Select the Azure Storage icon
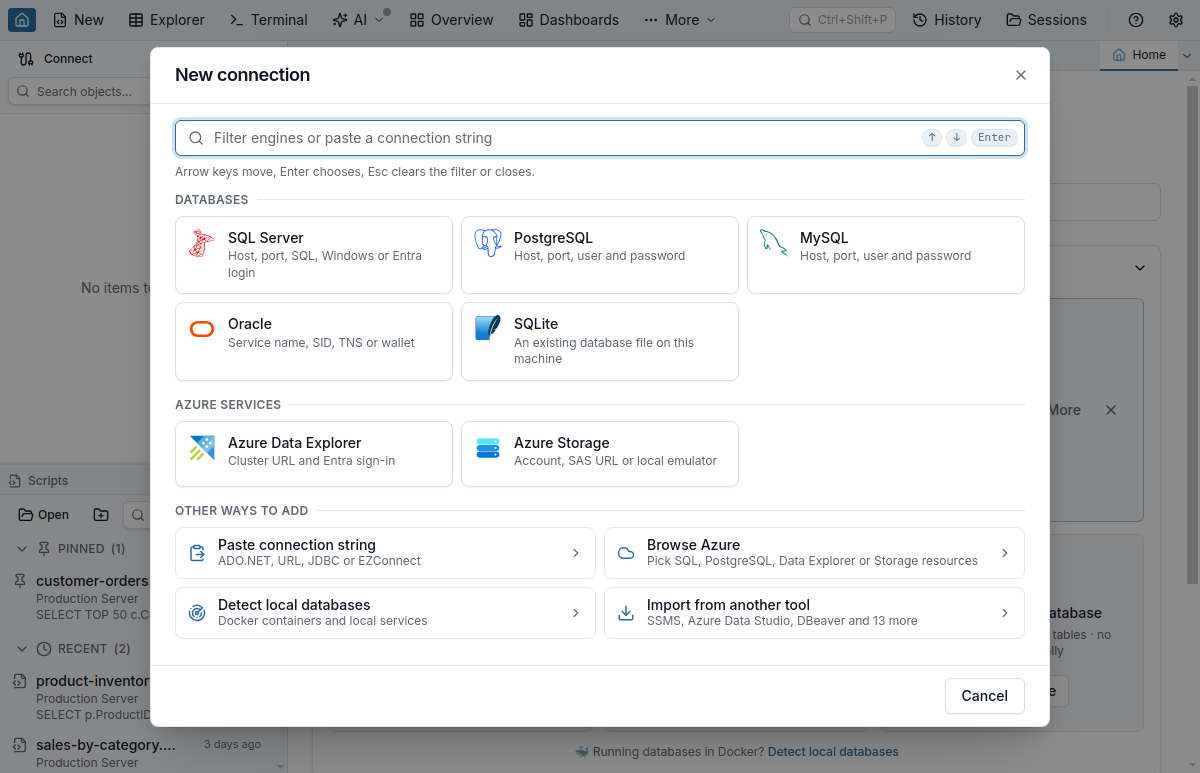Viewport: 1200px width, 773px height. (488, 448)
